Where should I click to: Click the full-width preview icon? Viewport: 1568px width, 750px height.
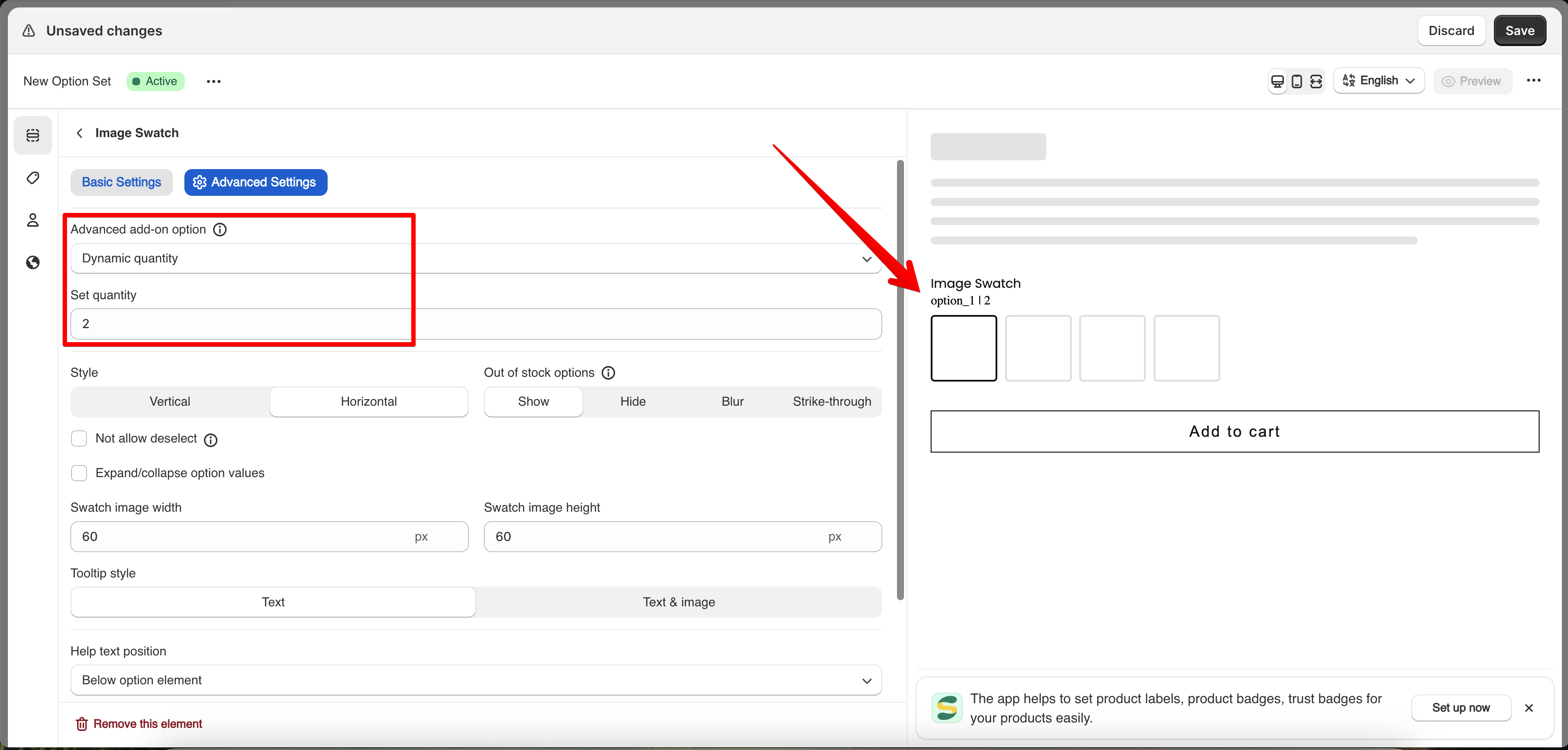(x=1316, y=81)
